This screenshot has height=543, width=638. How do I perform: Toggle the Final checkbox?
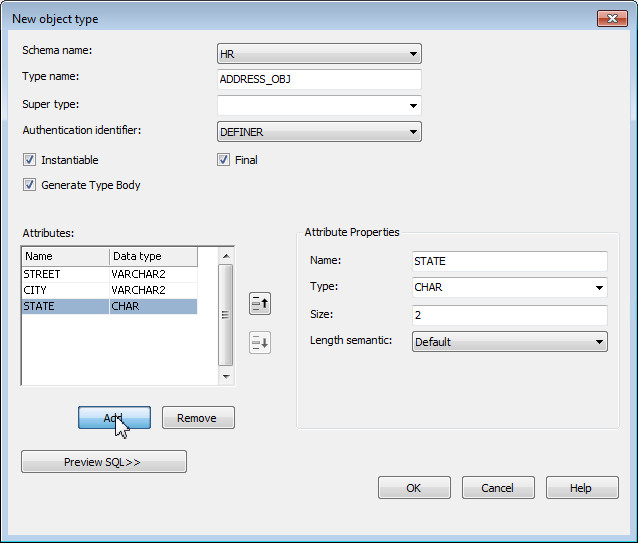tap(223, 160)
